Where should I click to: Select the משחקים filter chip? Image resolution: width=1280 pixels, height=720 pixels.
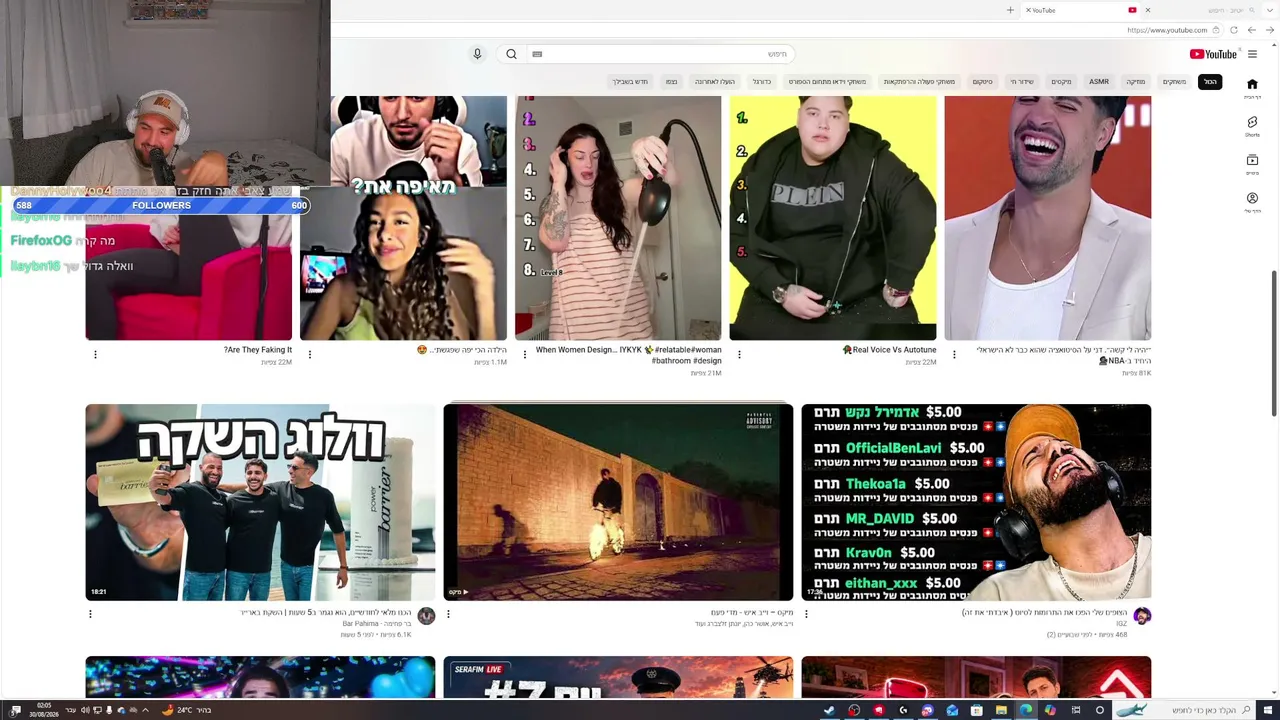[x=1174, y=82]
